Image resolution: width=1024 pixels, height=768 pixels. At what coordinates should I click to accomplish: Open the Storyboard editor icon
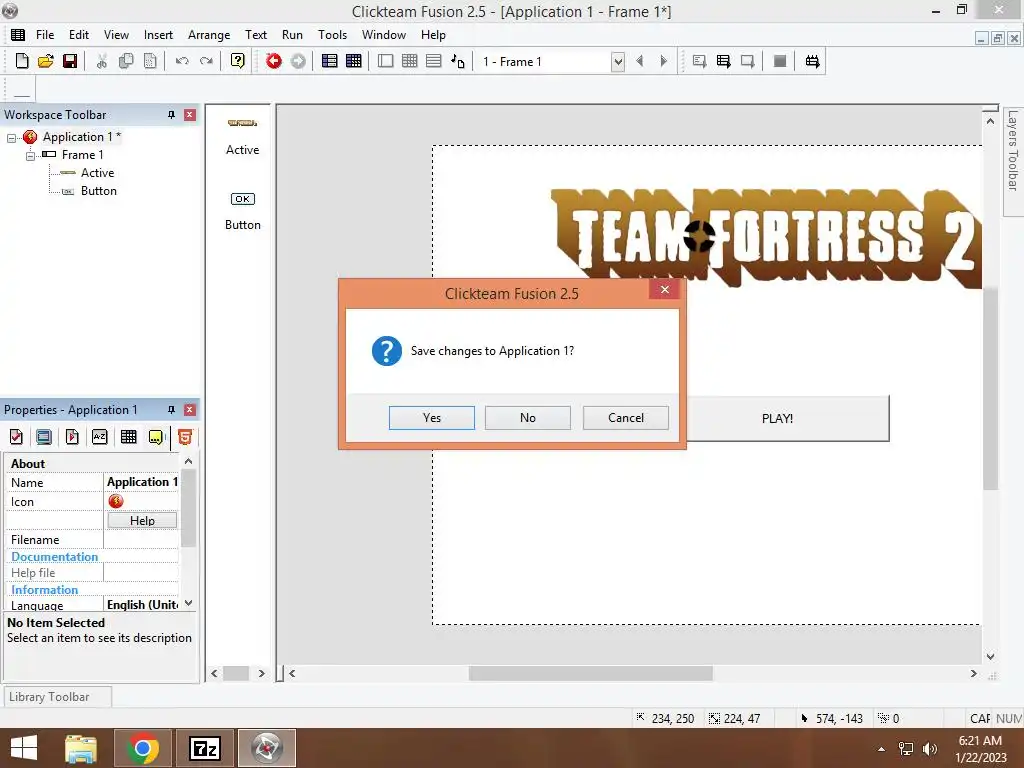[330, 61]
